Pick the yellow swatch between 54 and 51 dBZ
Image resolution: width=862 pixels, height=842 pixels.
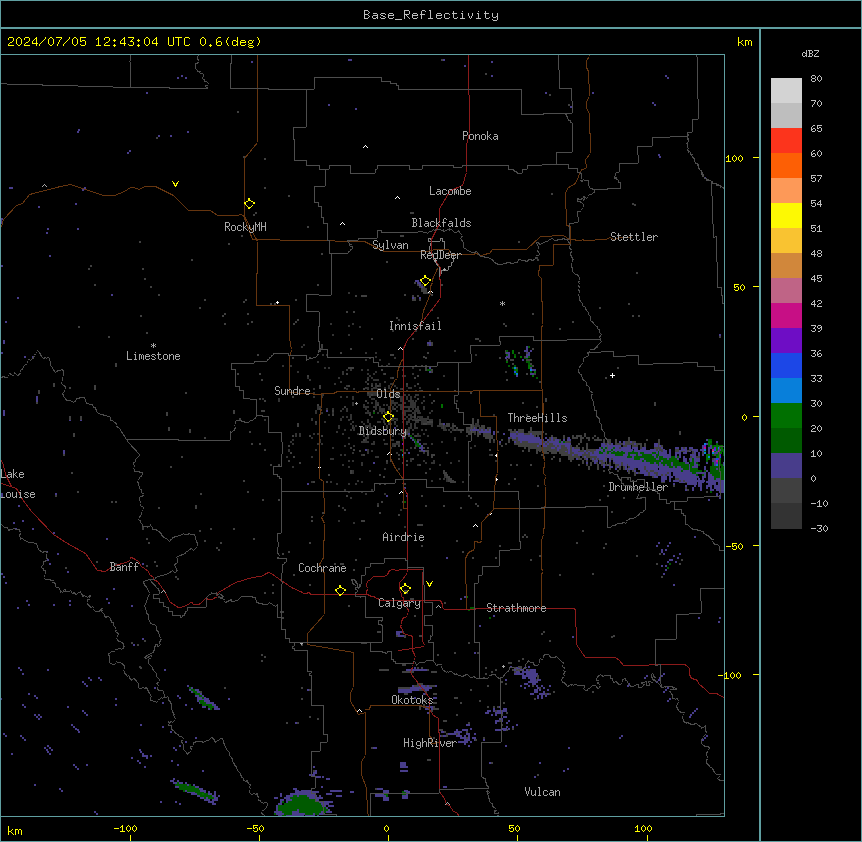786,215
